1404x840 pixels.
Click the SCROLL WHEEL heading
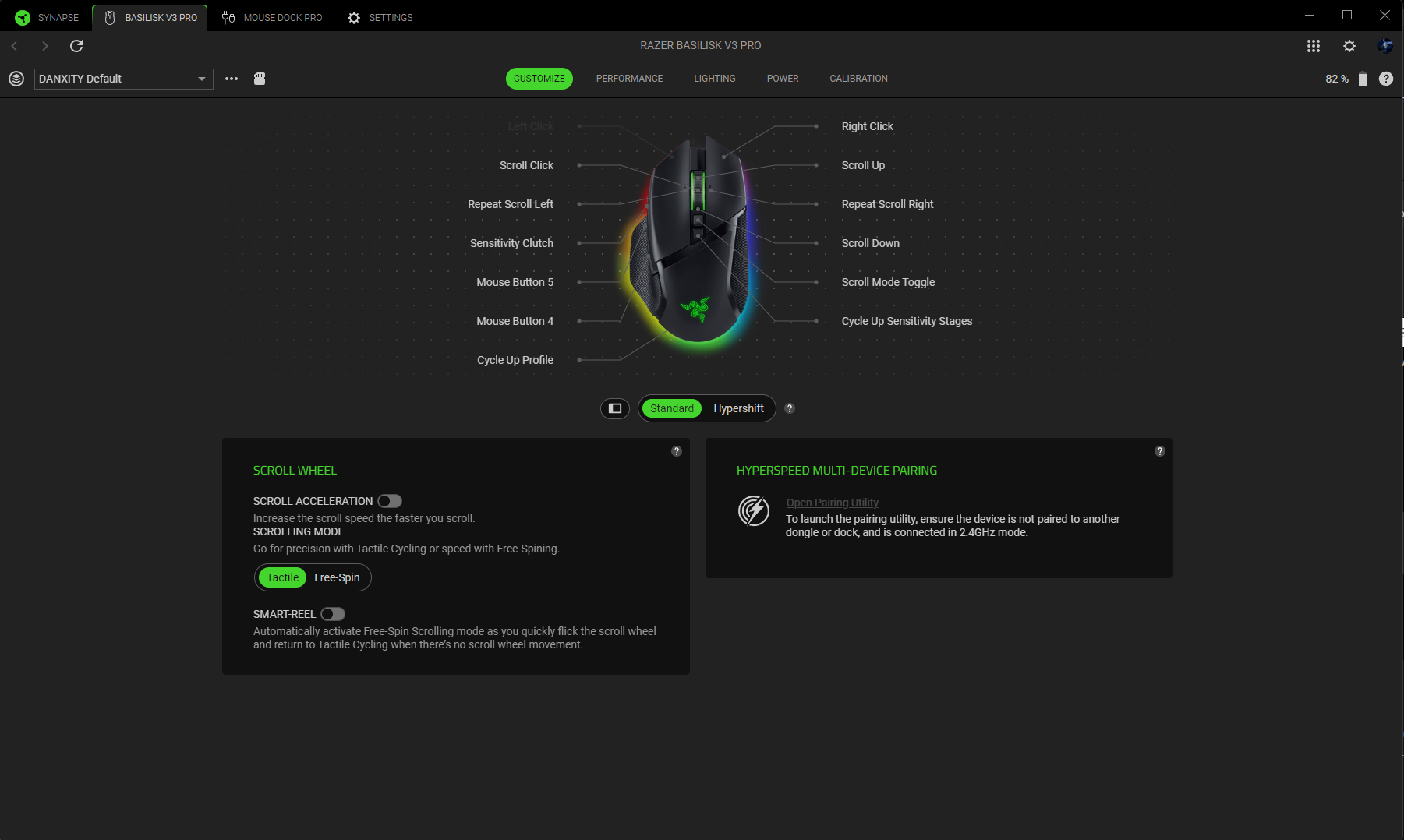point(295,471)
